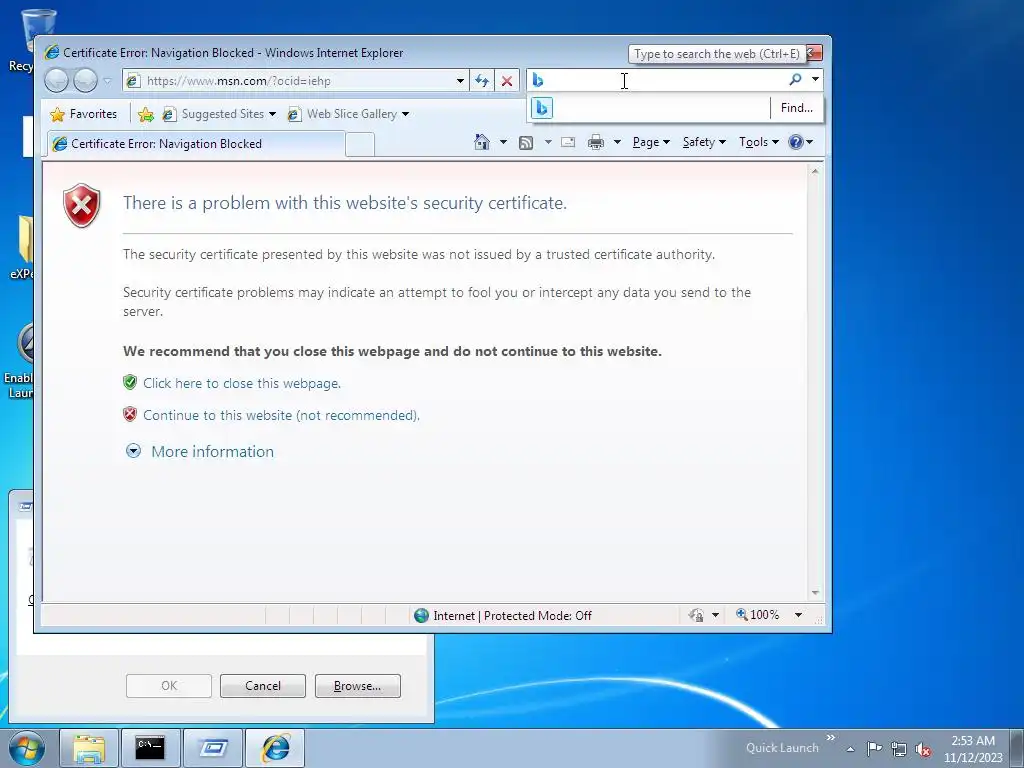Screen dimensions: 1024x768
Task: Expand the address bar autocomplete dropdown
Action: tap(460, 81)
